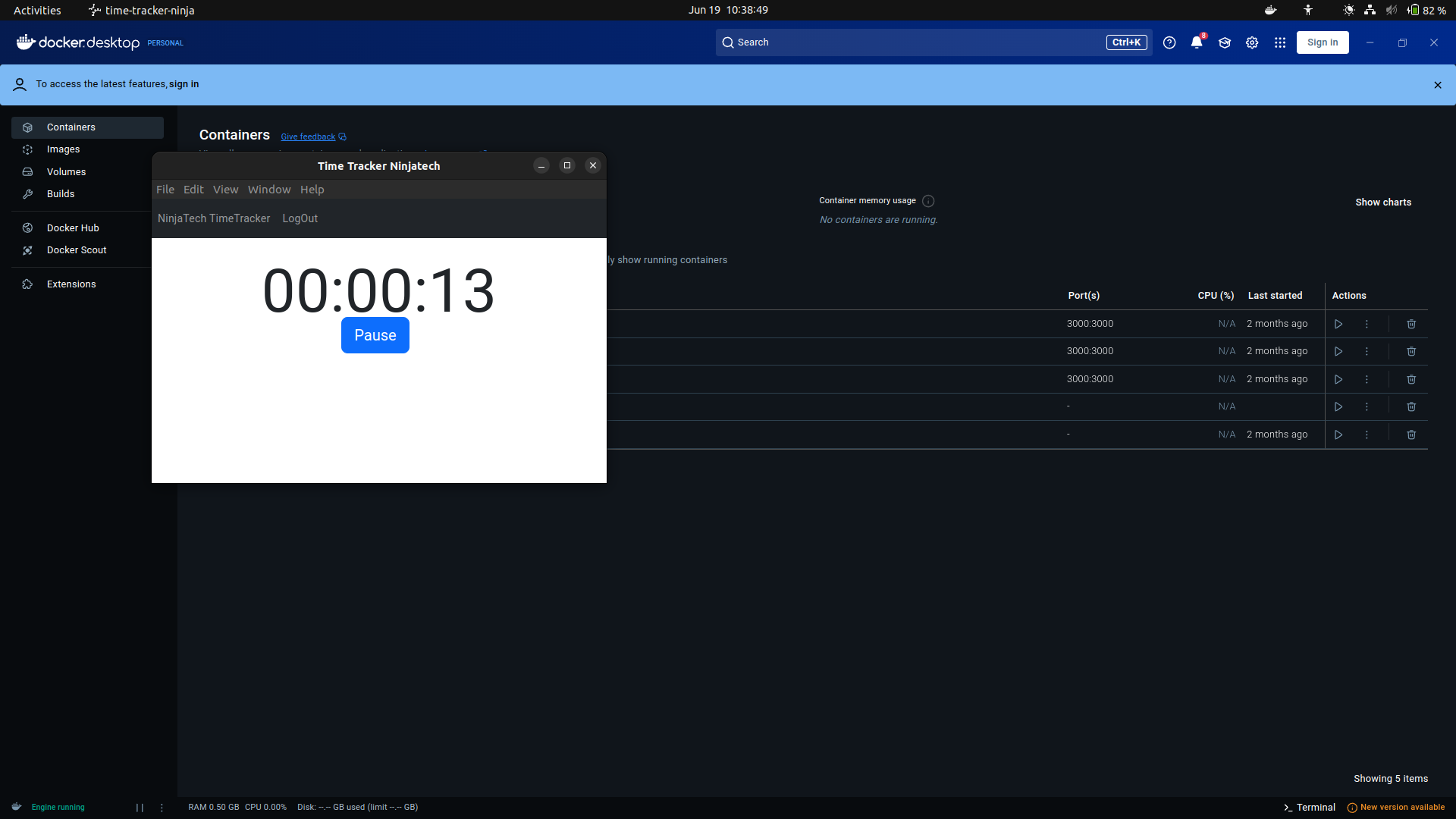
Task: Click the Show charts button
Action: click(x=1383, y=202)
